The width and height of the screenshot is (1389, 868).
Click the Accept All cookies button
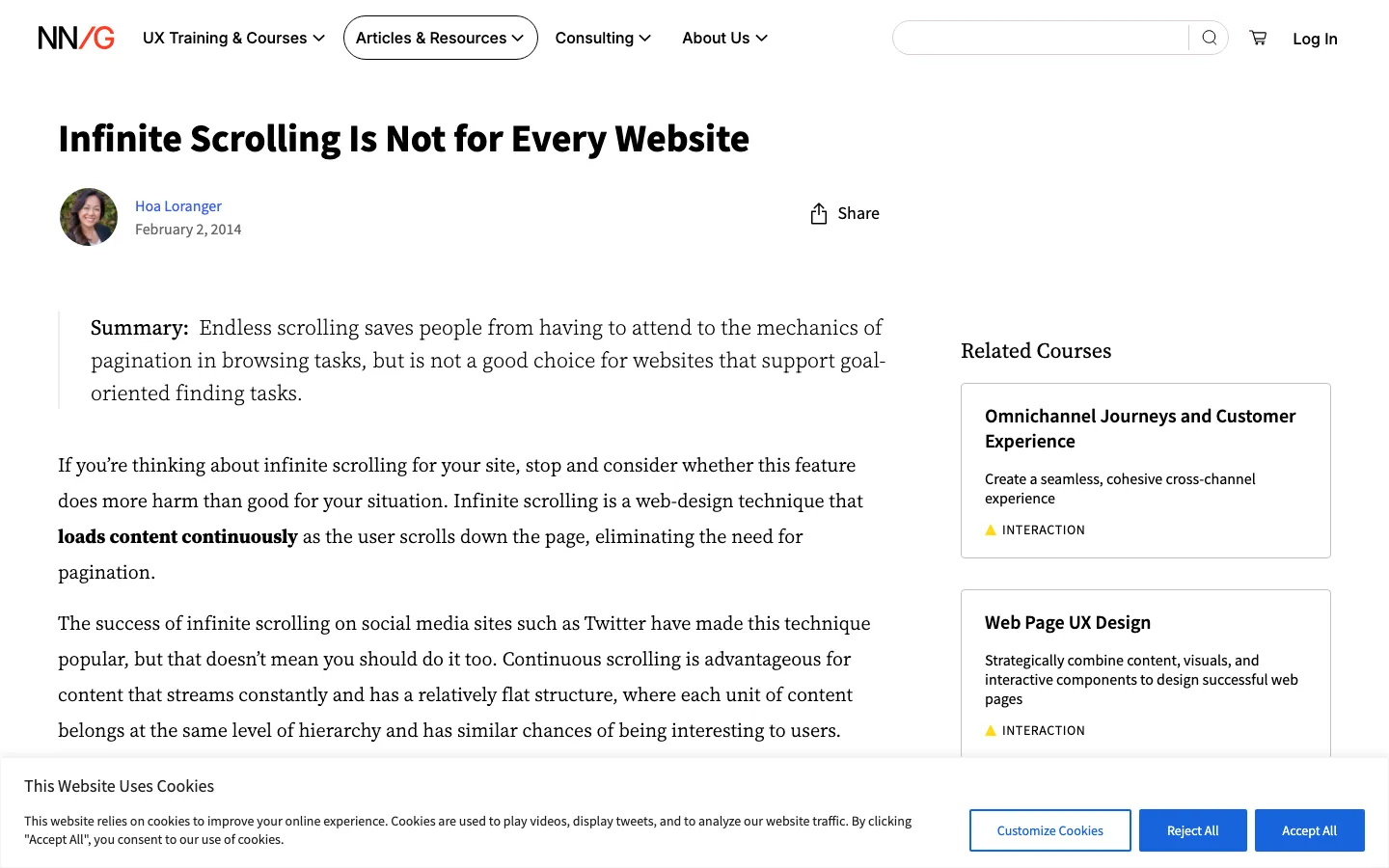[1309, 830]
